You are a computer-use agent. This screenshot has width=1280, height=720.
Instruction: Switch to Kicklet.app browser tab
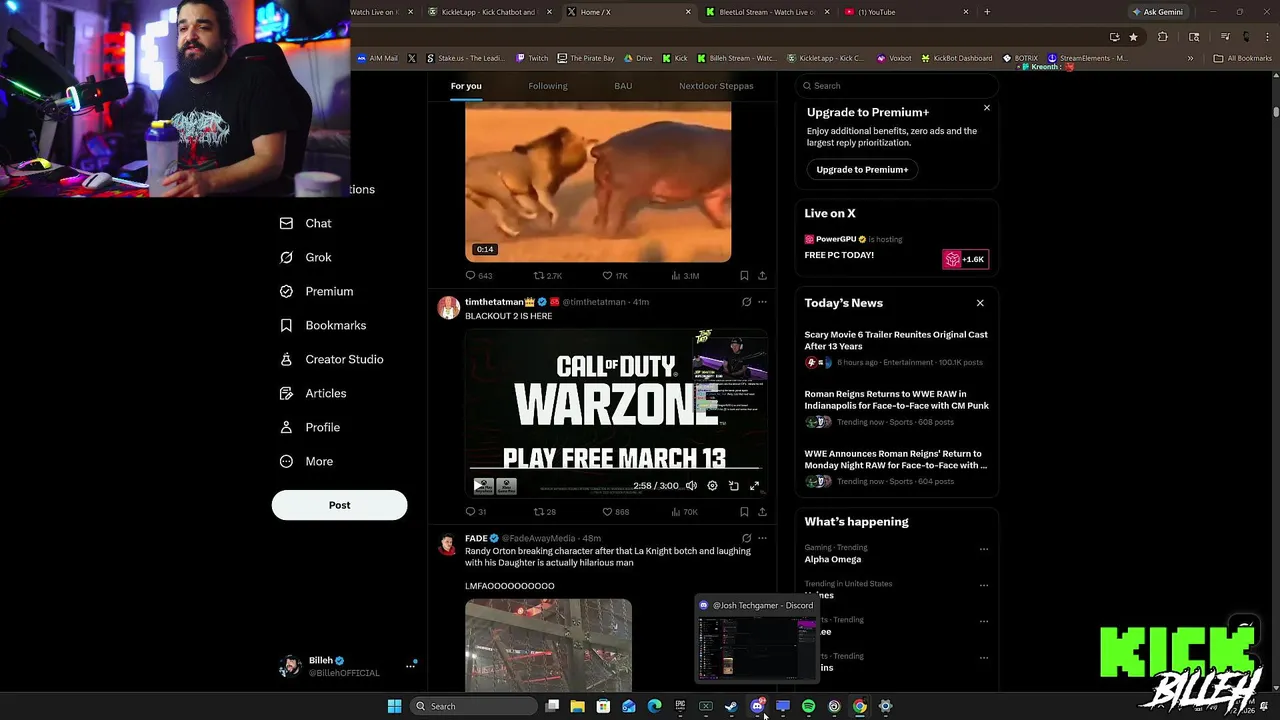coord(488,12)
